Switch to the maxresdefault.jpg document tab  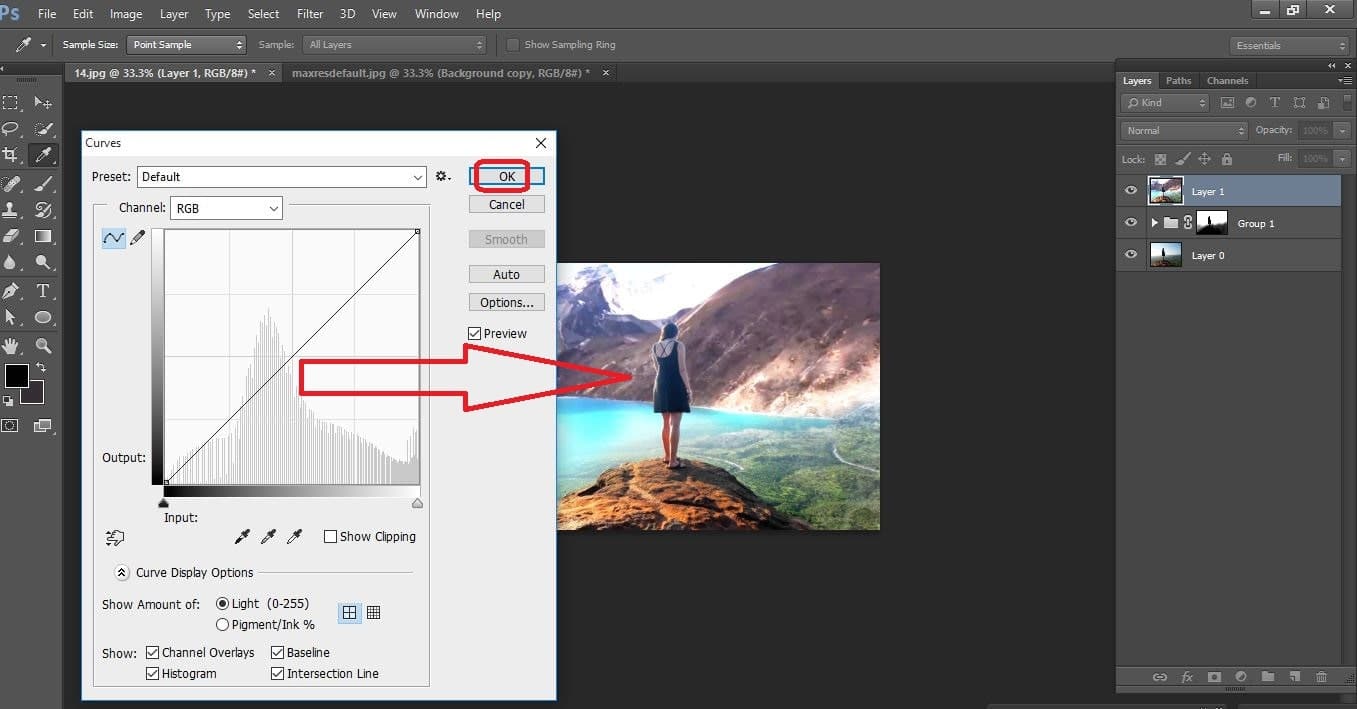pyautogui.click(x=438, y=72)
